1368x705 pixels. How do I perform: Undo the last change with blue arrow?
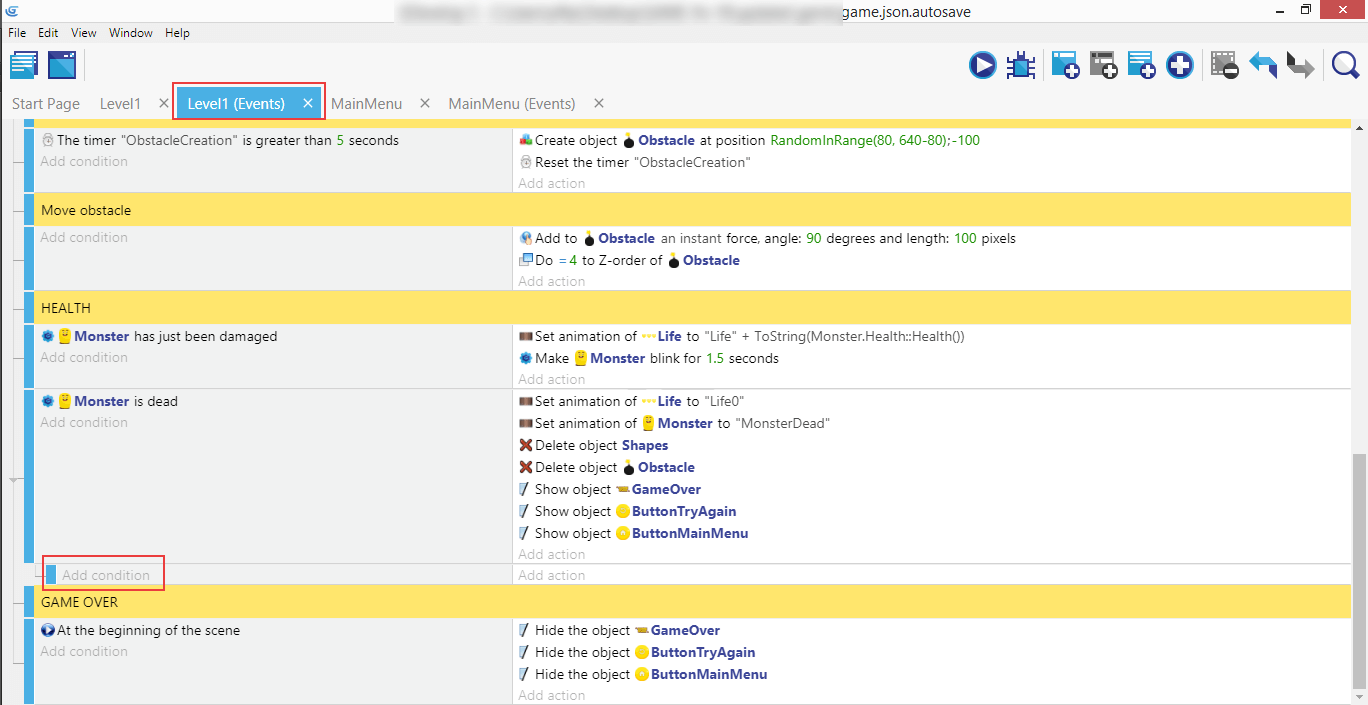coord(1263,66)
